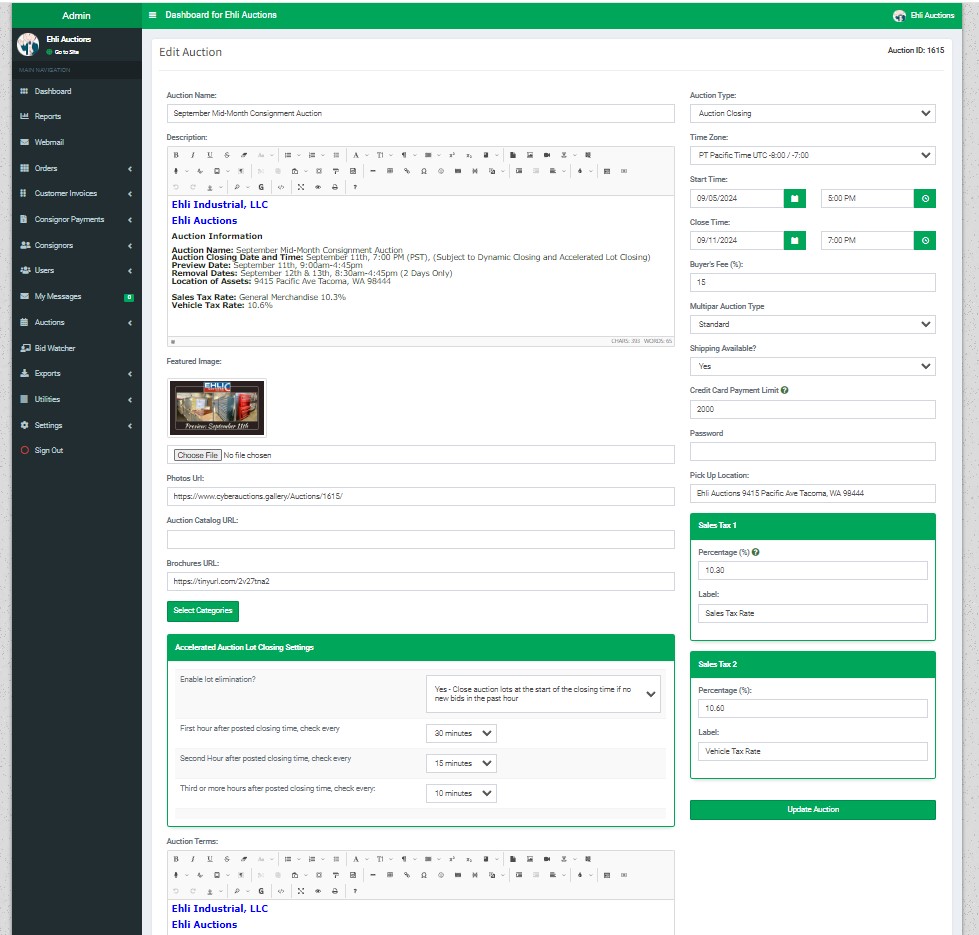The width and height of the screenshot is (979, 935).
Task: Click Bold in the Description editor toolbar
Action: (176, 155)
